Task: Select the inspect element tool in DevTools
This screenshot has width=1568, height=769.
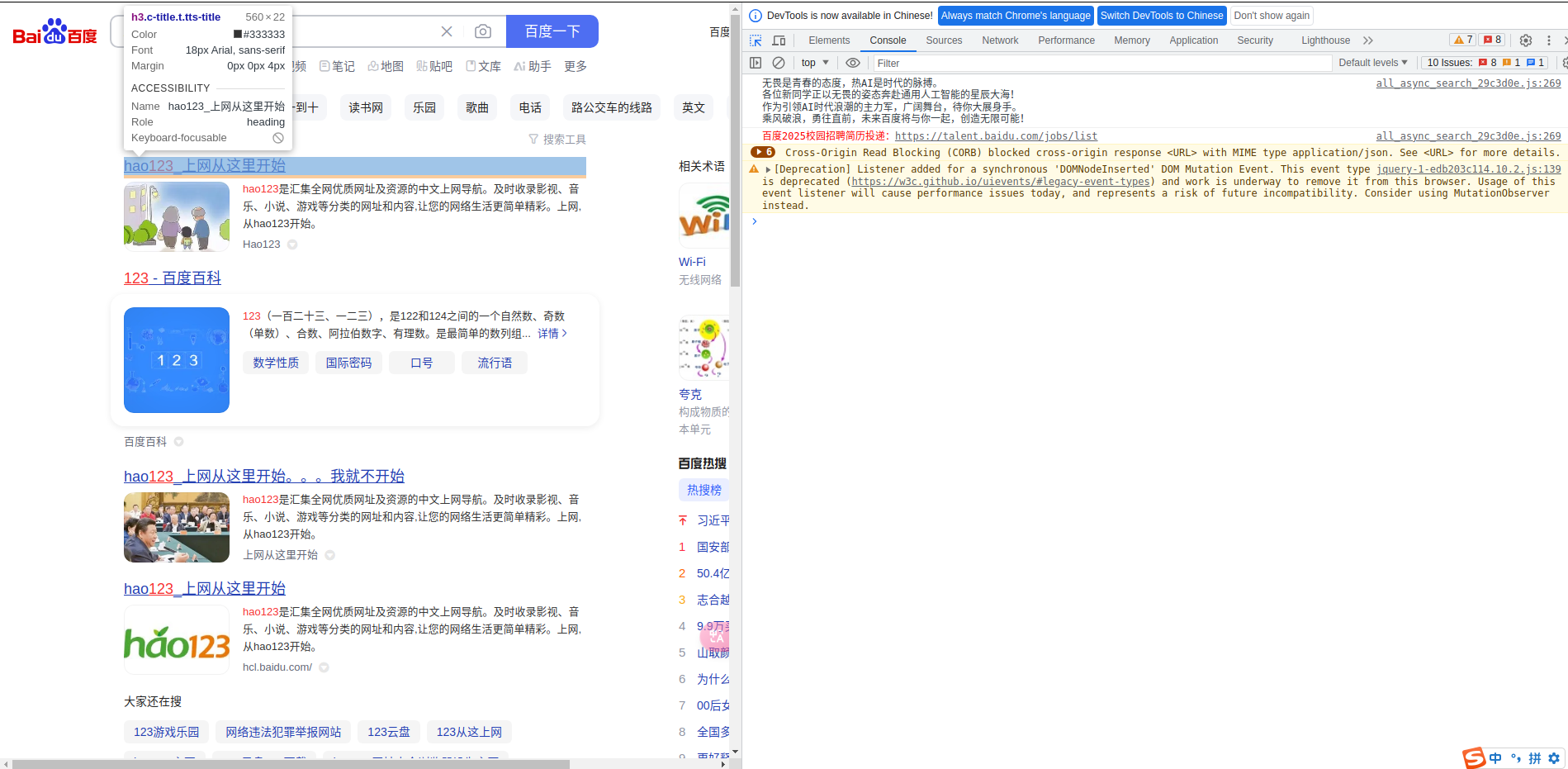Action: click(x=755, y=40)
